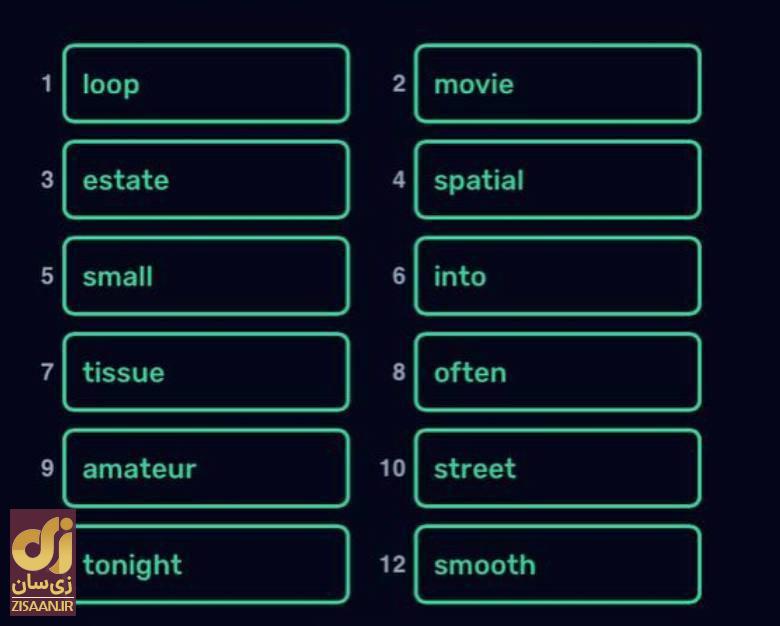
Task: Click the number 12 label beside "smooth"
Action: coord(393,565)
